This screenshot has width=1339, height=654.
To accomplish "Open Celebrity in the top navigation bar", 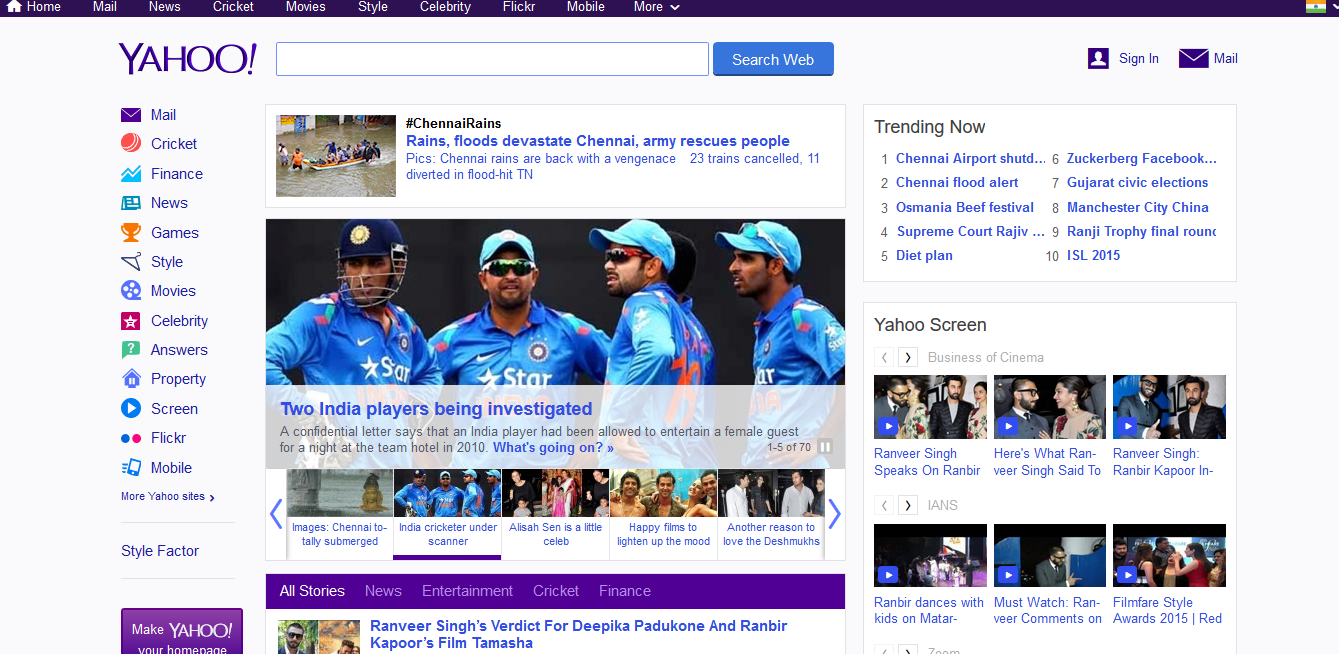I will tap(445, 7).
